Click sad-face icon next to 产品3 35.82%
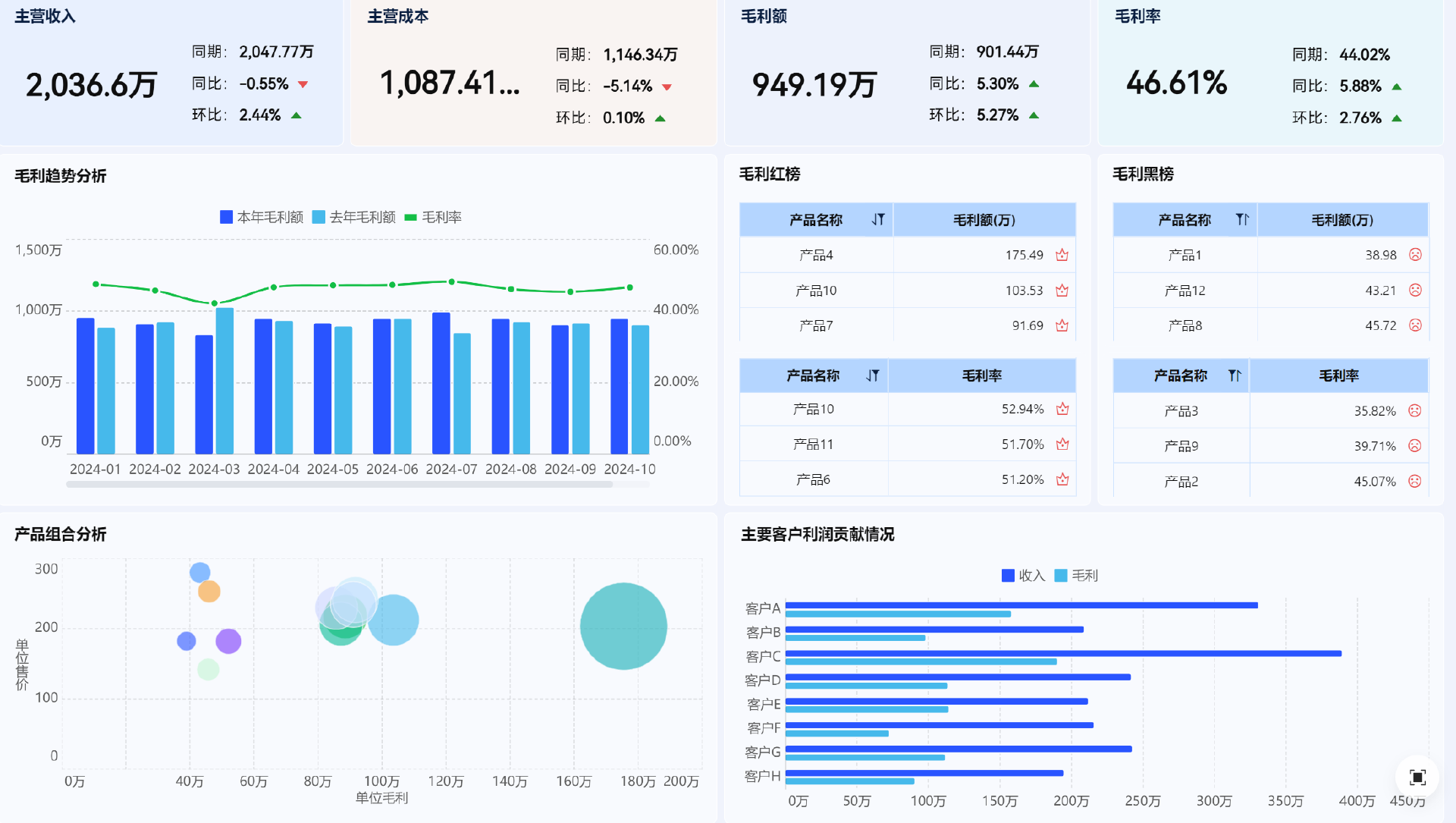The height and width of the screenshot is (823, 1456). [x=1414, y=410]
